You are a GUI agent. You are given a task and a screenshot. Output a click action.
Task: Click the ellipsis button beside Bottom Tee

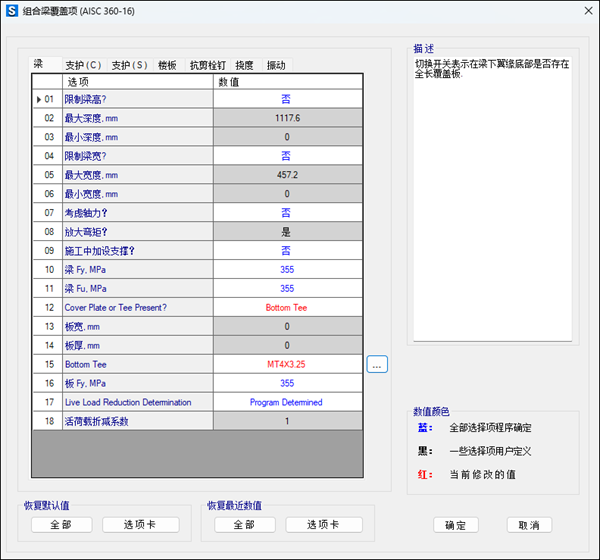377,365
